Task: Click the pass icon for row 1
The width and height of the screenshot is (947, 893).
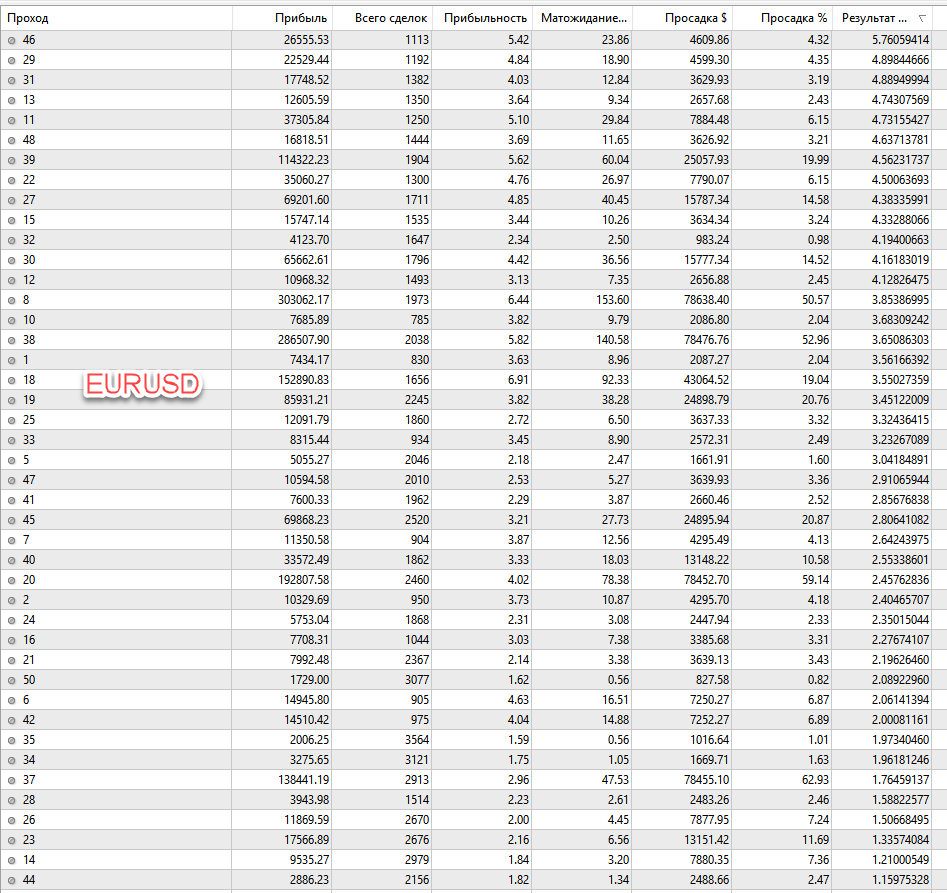Action: pyautogui.click(x=11, y=360)
